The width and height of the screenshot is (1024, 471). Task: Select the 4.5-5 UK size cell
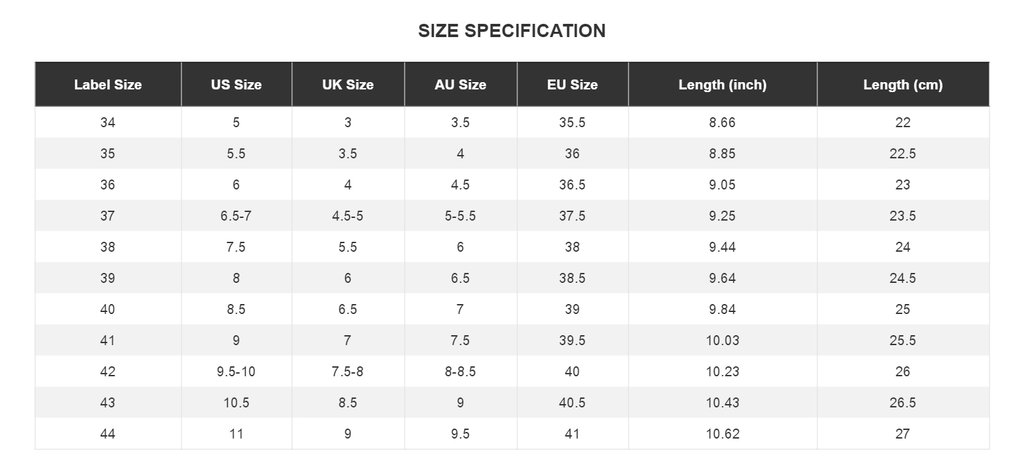[x=348, y=216]
